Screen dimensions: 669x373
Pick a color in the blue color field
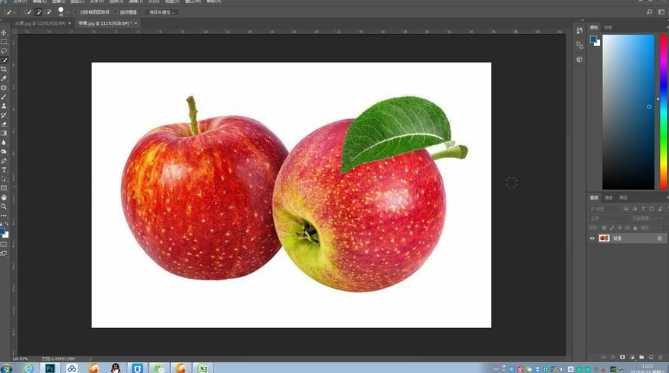[x=628, y=112]
